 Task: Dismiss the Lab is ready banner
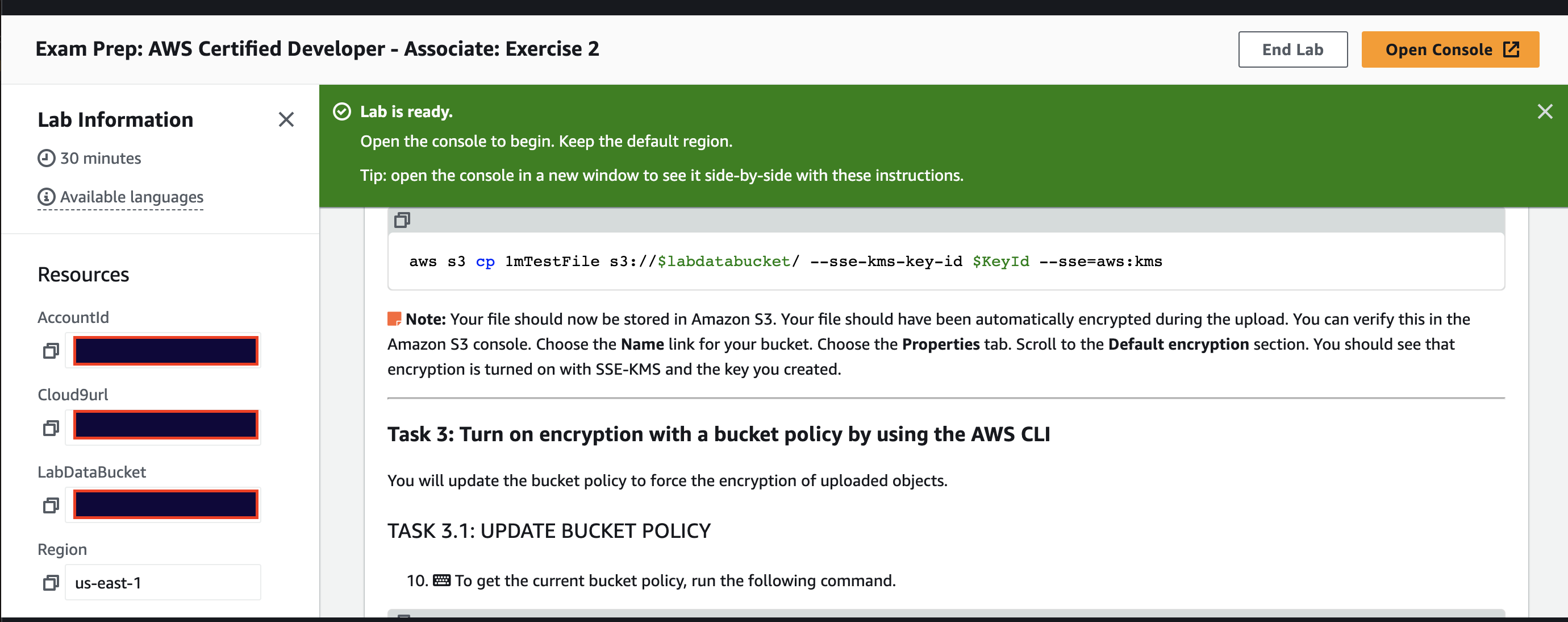[1544, 111]
